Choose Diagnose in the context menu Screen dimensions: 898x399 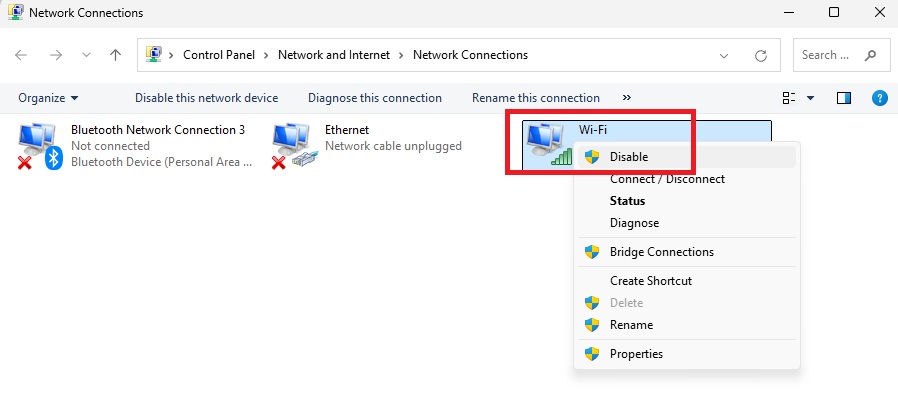coord(686,223)
